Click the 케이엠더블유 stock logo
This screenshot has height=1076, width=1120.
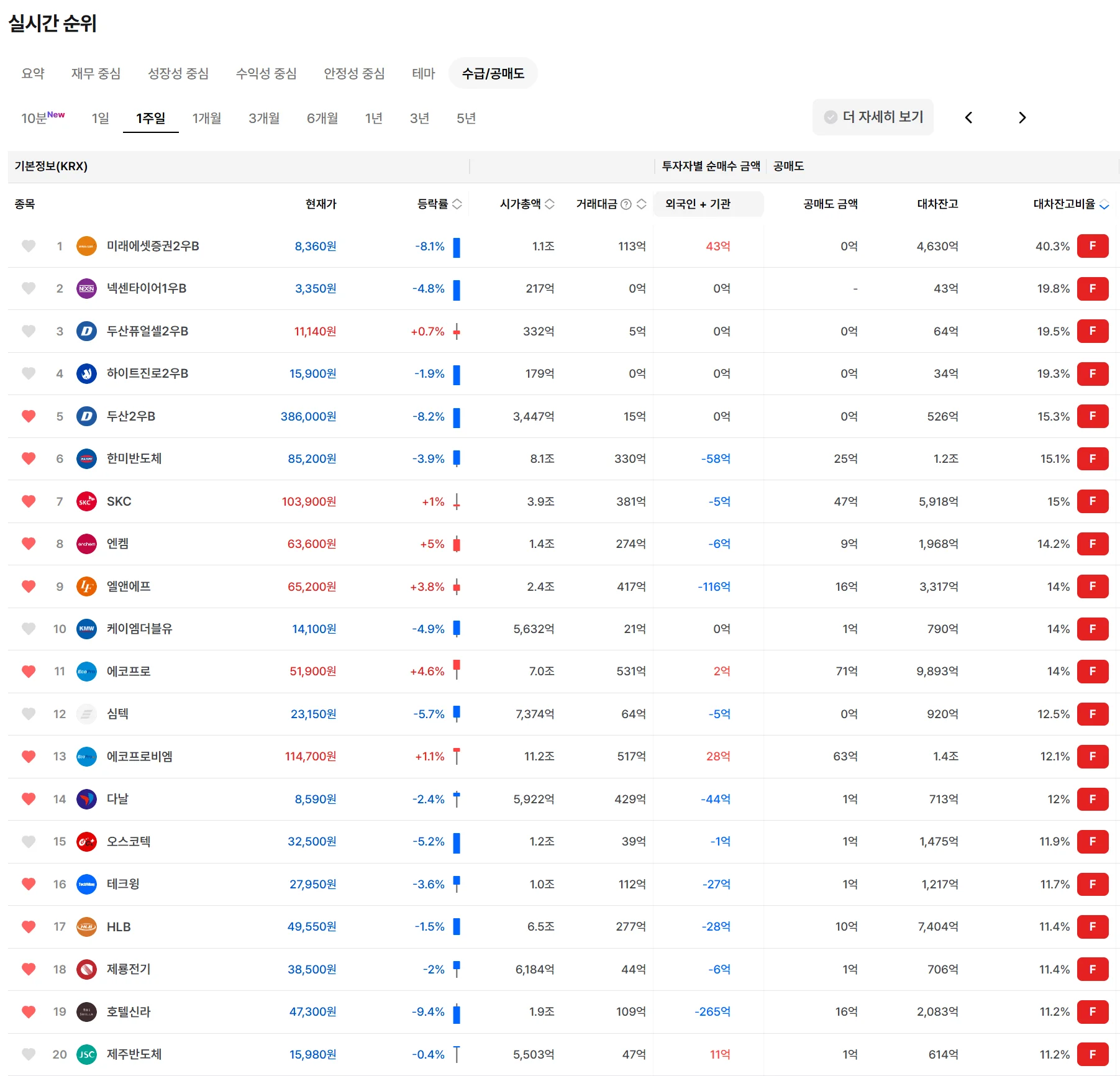pos(86,629)
